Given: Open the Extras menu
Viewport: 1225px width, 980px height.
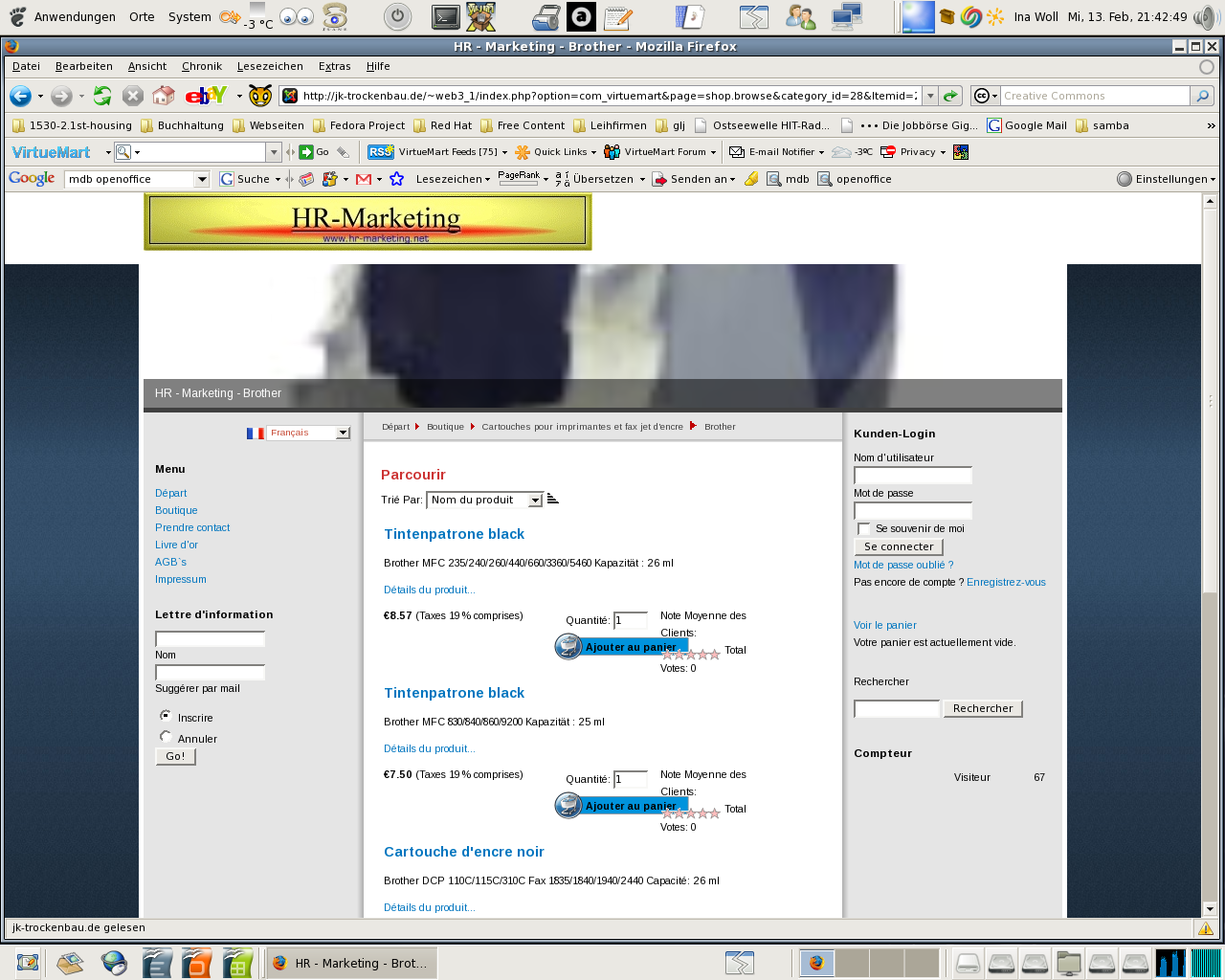Looking at the screenshot, I should point(334,66).
